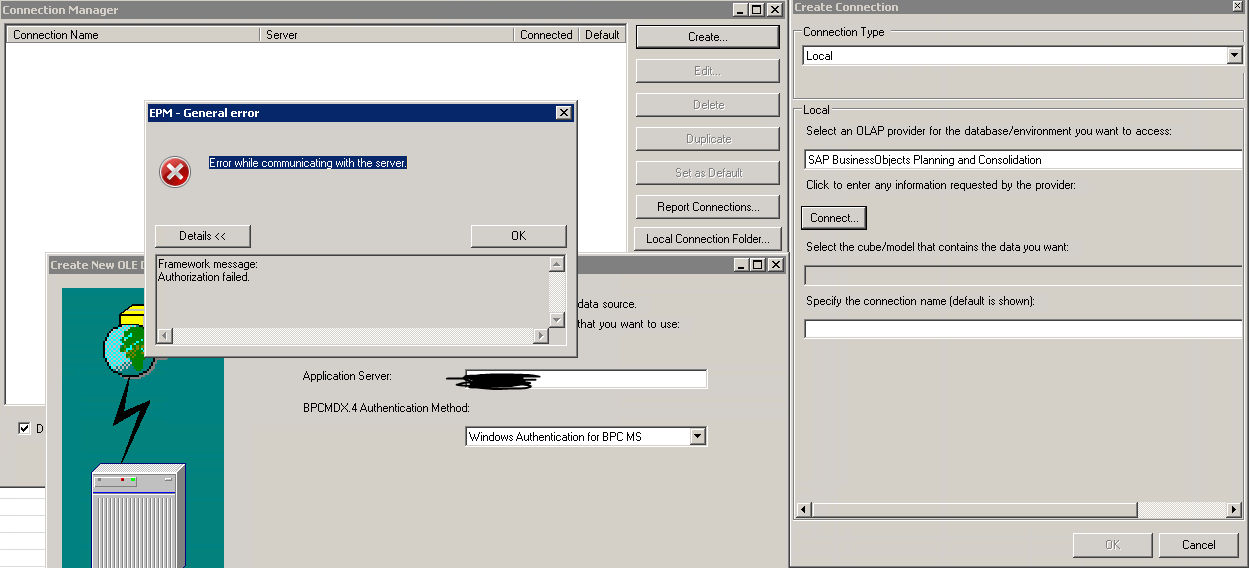The width and height of the screenshot is (1249, 568).
Task: Click the disabled Delete button
Action: pos(707,105)
